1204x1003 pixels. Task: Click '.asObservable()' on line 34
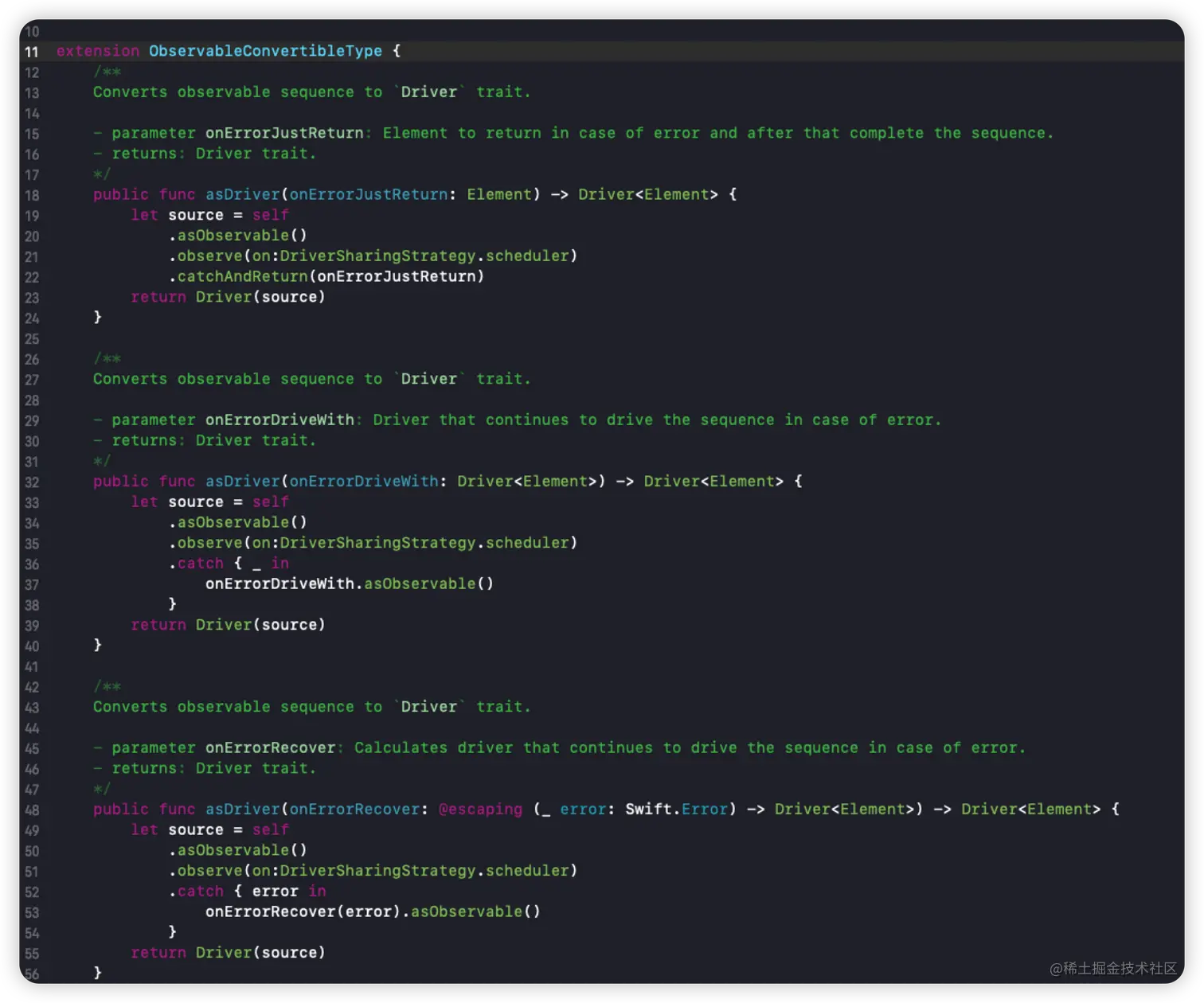[238, 523]
